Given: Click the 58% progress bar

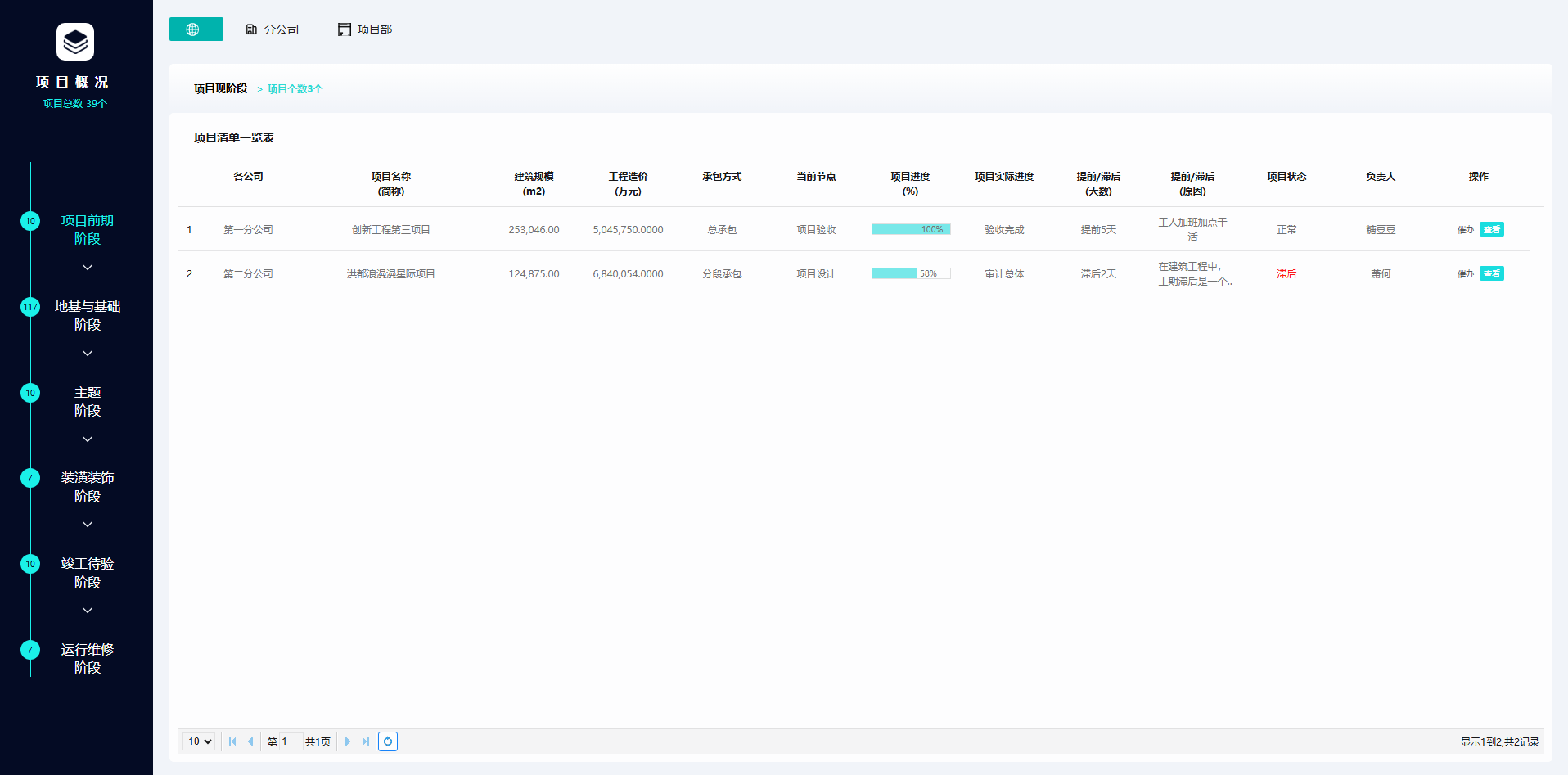Looking at the screenshot, I should pyautogui.click(x=911, y=273).
